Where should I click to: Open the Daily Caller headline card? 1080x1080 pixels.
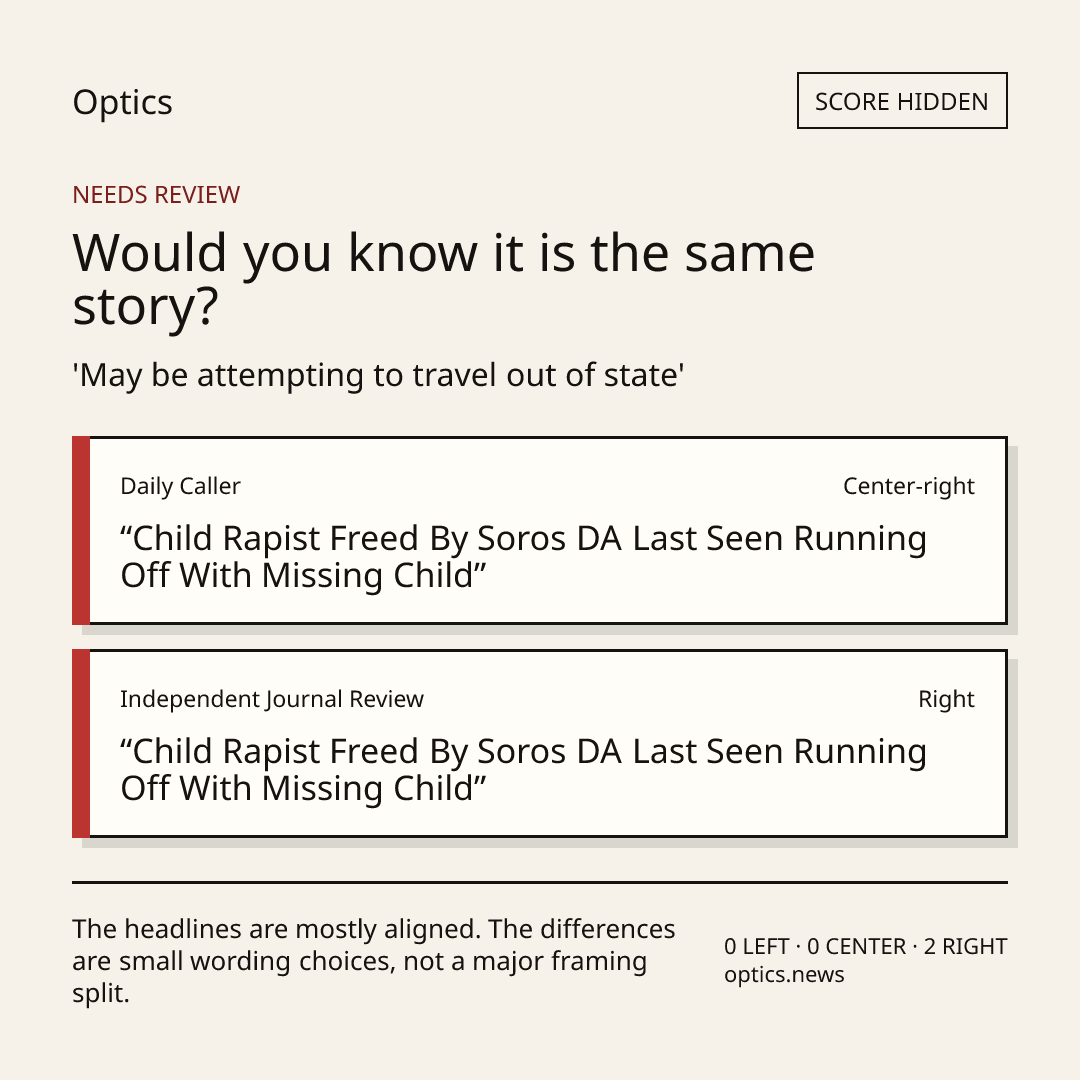pyautogui.click(x=540, y=530)
